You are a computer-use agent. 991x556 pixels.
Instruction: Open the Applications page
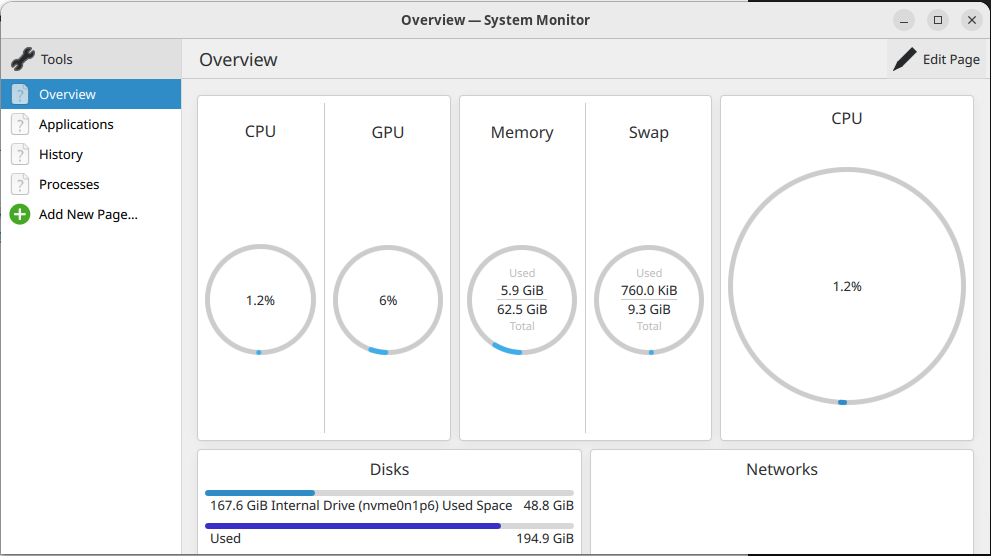[76, 124]
